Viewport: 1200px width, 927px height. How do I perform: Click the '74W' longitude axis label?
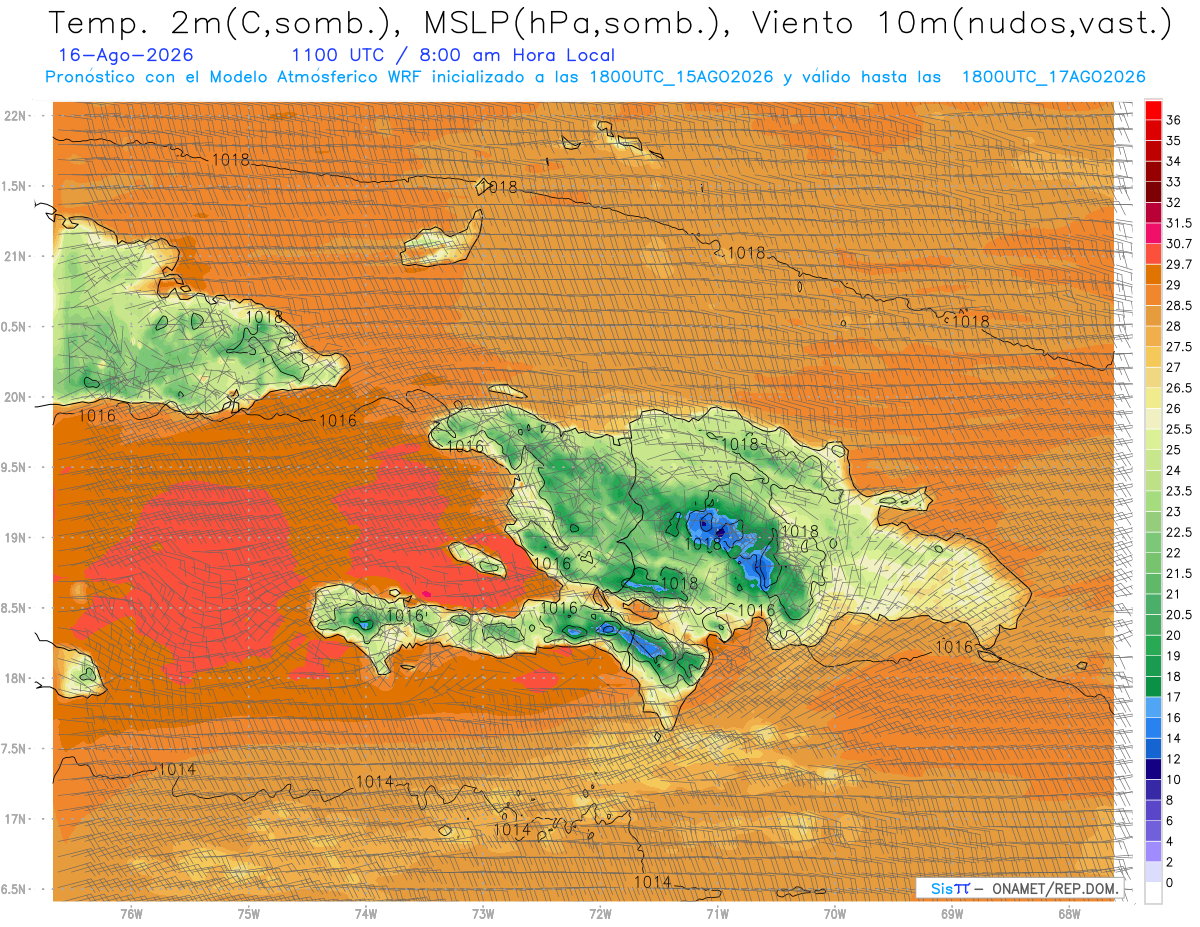point(366,913)
